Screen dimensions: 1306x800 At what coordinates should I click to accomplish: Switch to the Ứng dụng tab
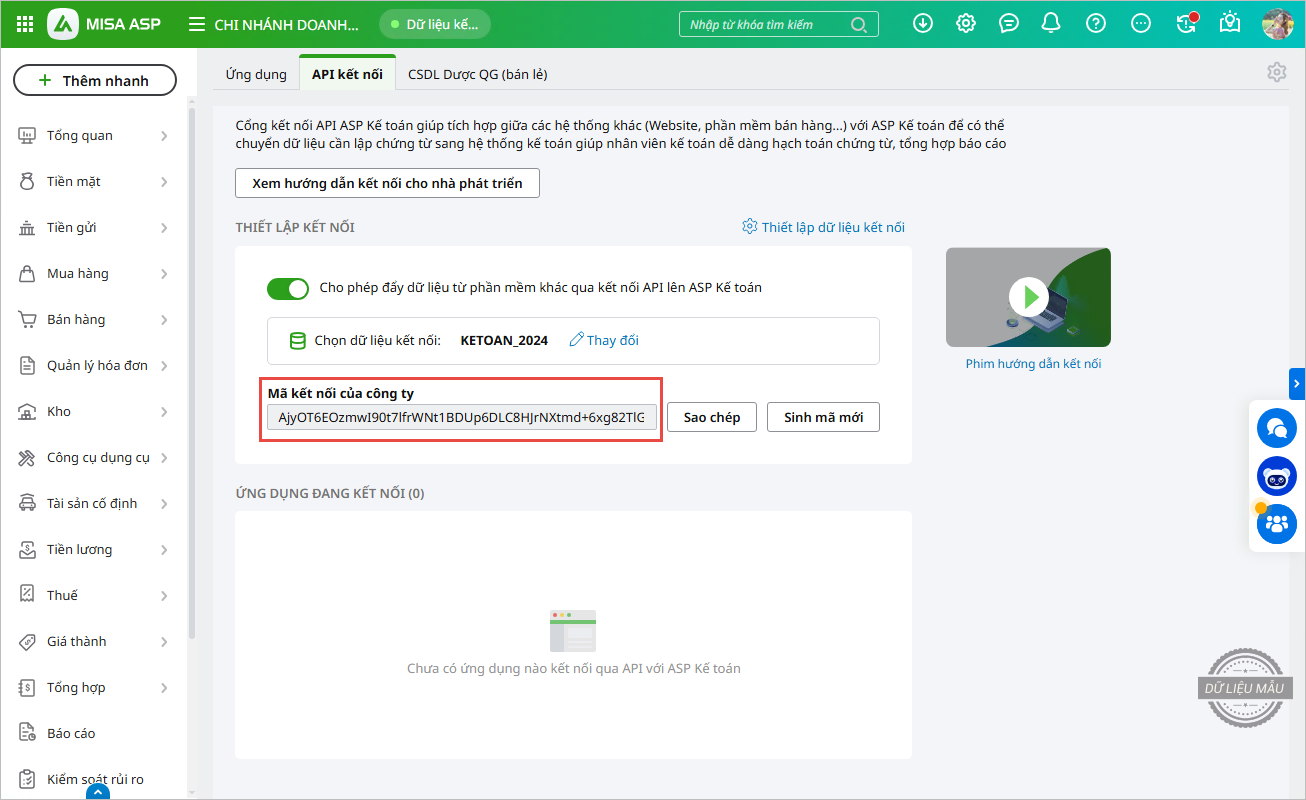255,74
